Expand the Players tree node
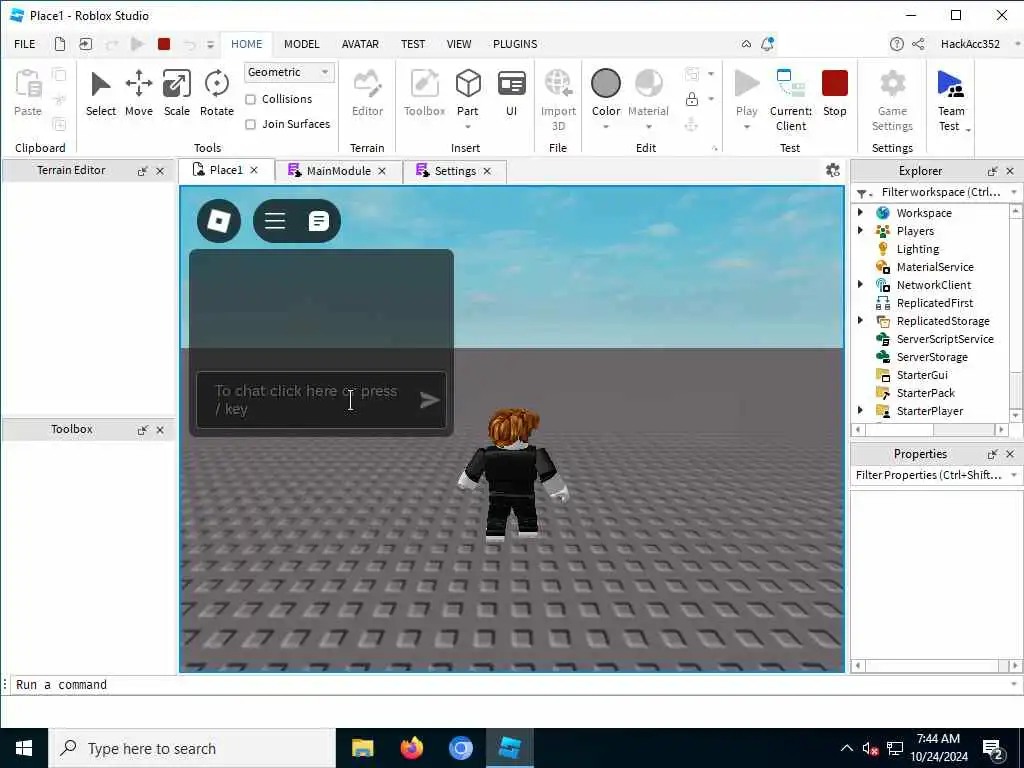1024x768 pixels. coord(861,231)
